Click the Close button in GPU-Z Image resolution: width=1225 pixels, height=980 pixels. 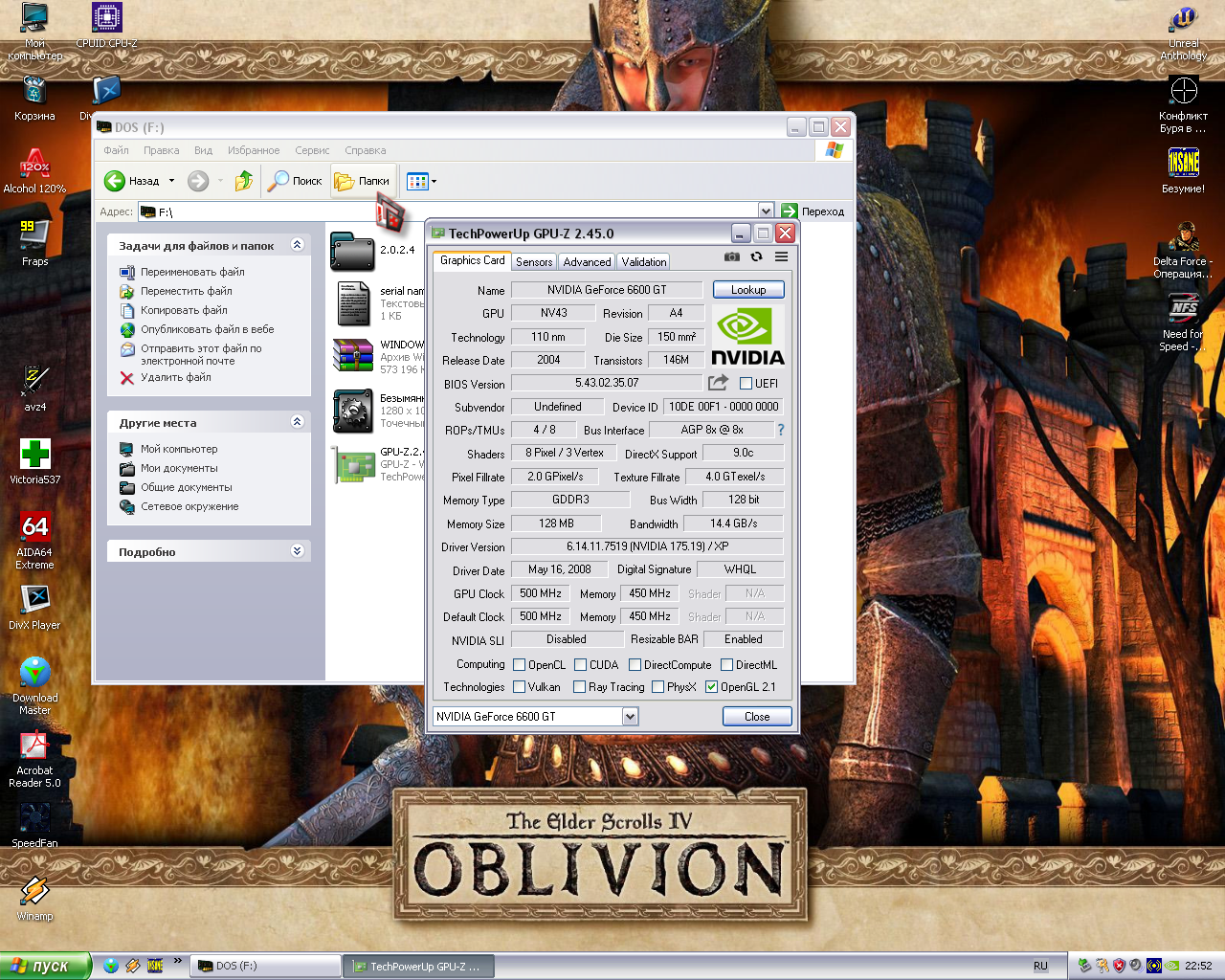(x=756, y=717)
